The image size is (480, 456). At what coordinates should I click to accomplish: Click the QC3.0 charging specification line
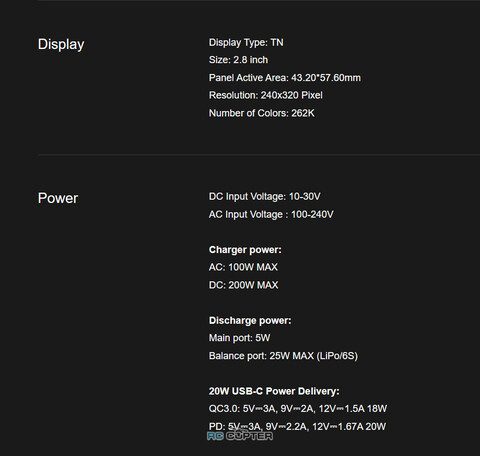[298, 409]
